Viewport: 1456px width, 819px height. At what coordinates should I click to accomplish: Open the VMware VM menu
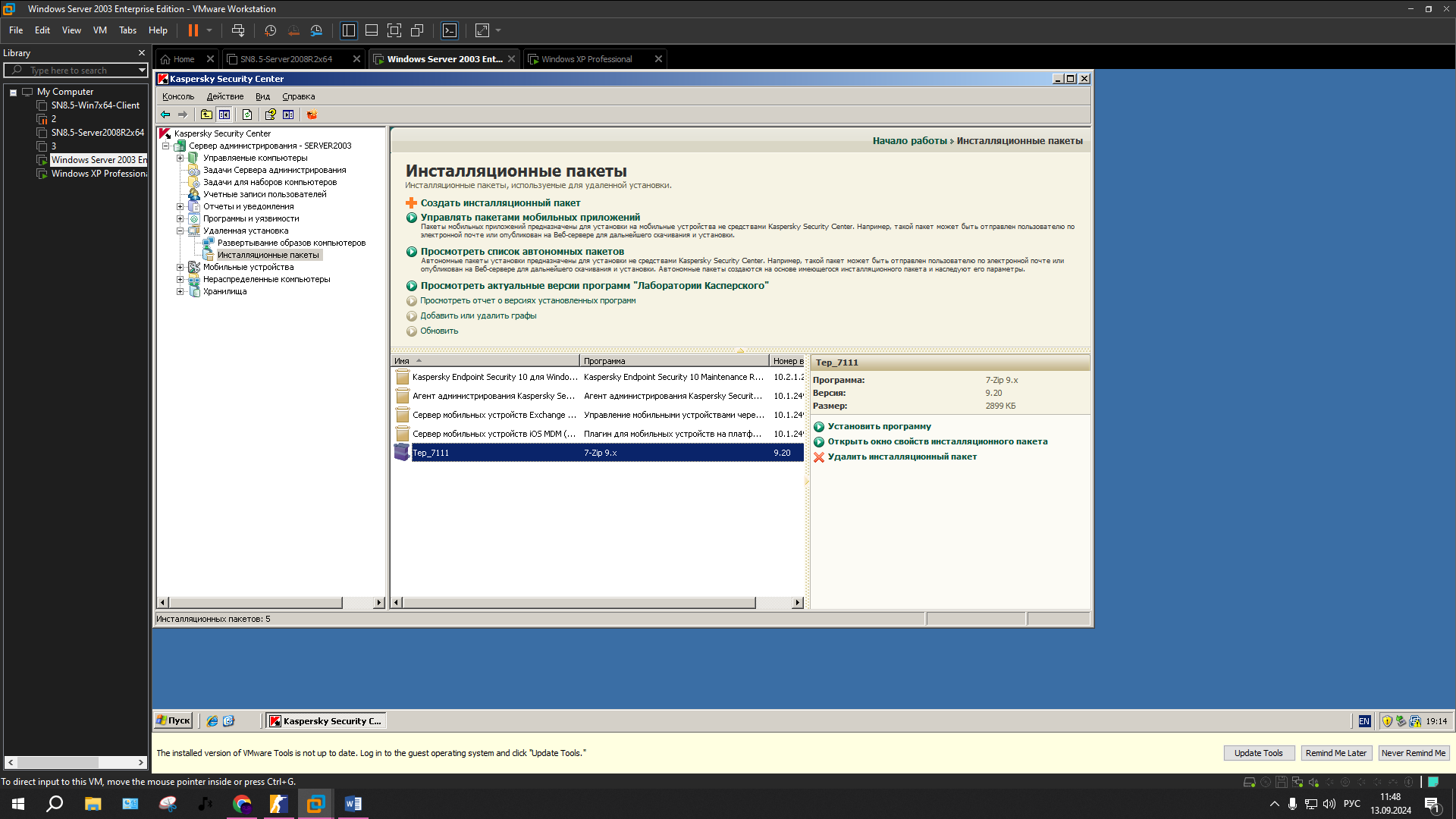100,30
